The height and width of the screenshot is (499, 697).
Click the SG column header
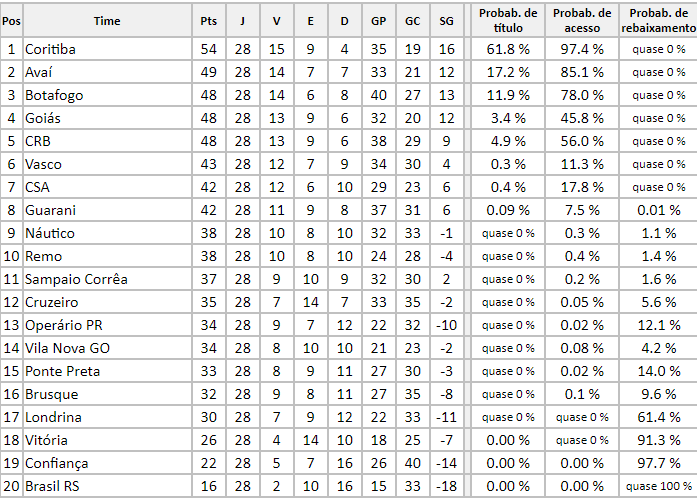point(446,20)
